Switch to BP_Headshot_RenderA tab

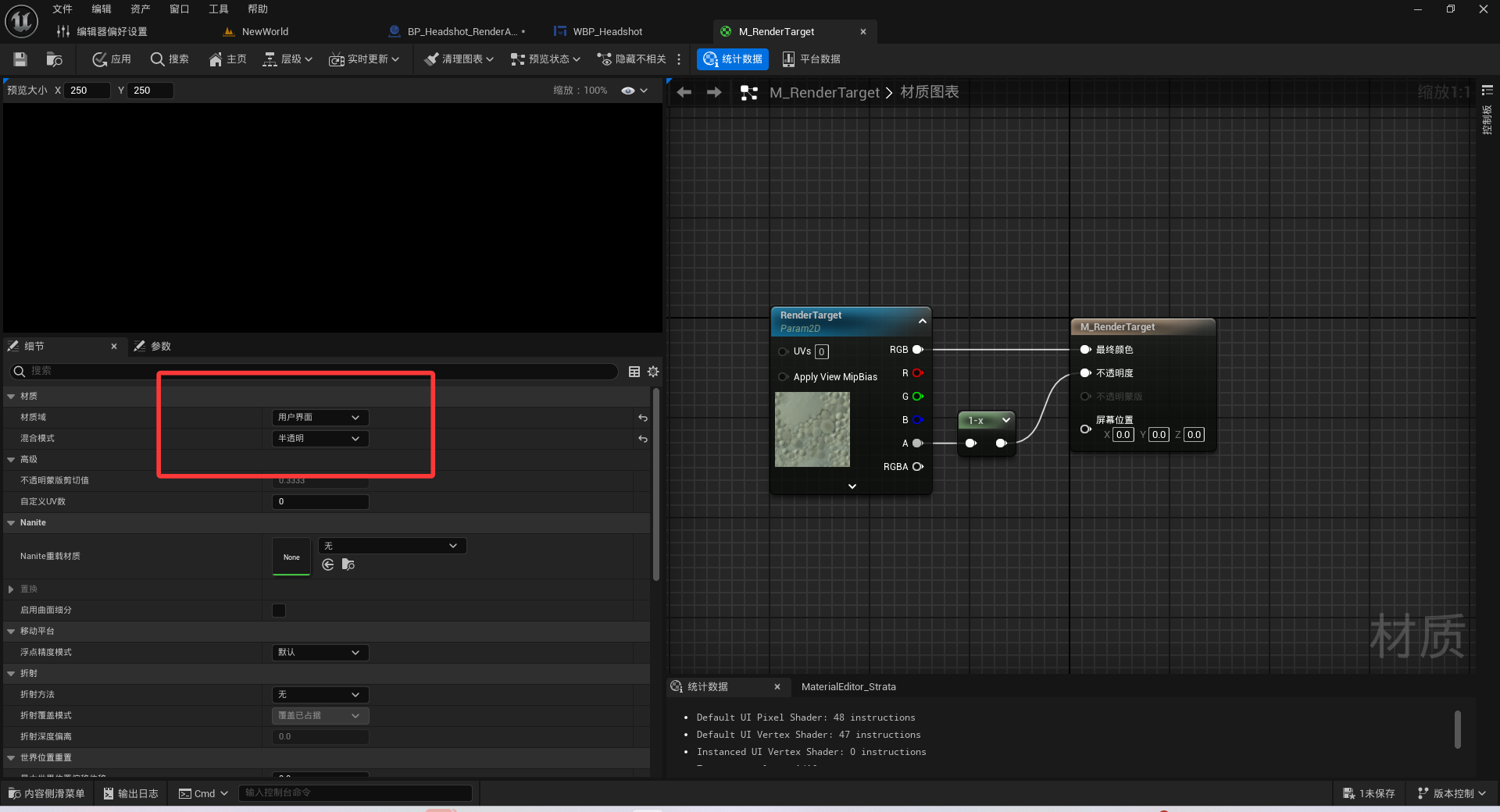(457, 32)
